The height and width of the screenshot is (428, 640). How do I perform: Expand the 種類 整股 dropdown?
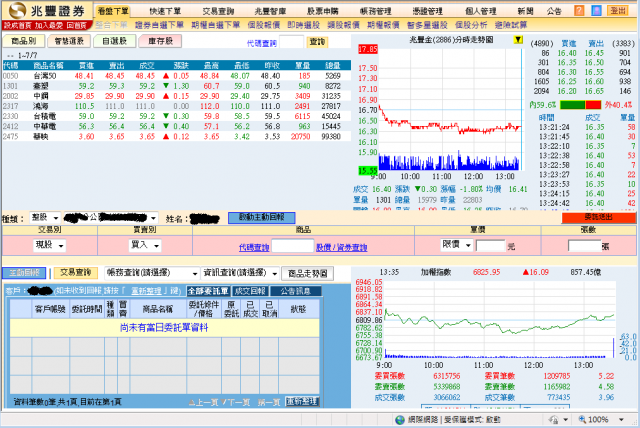tap(45, 217)
